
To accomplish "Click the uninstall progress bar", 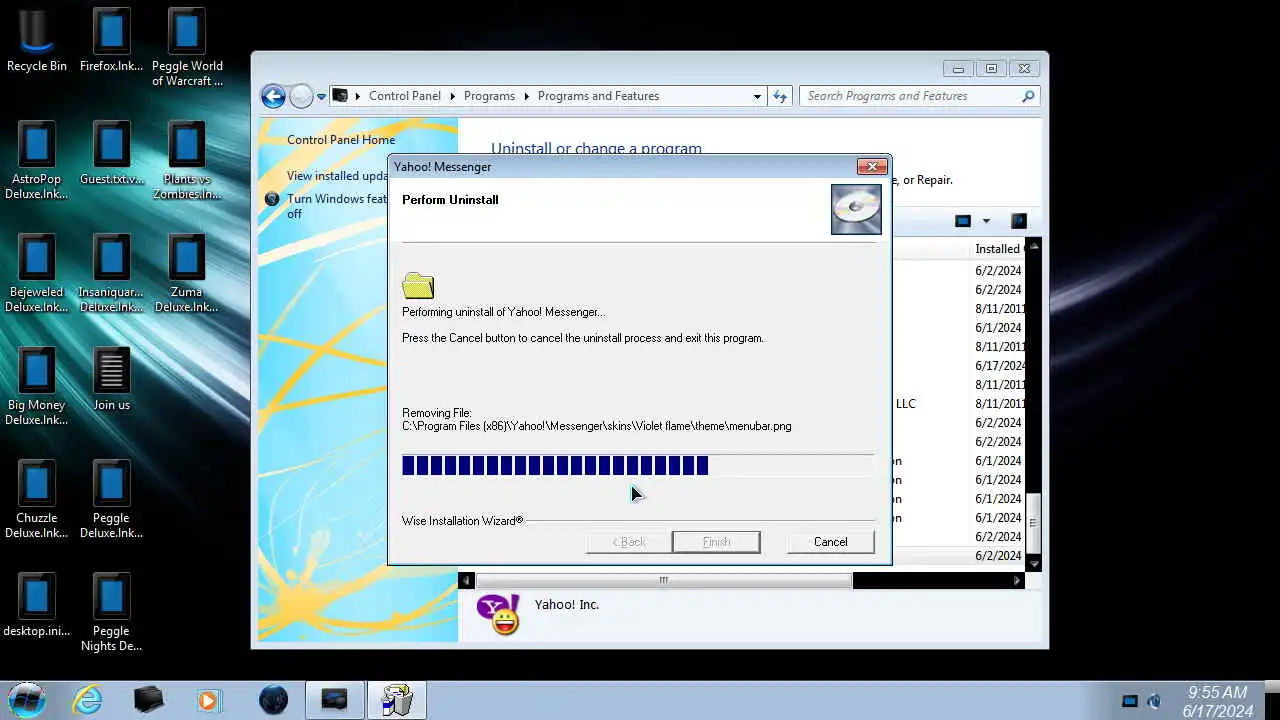I will tap(637, 465).
